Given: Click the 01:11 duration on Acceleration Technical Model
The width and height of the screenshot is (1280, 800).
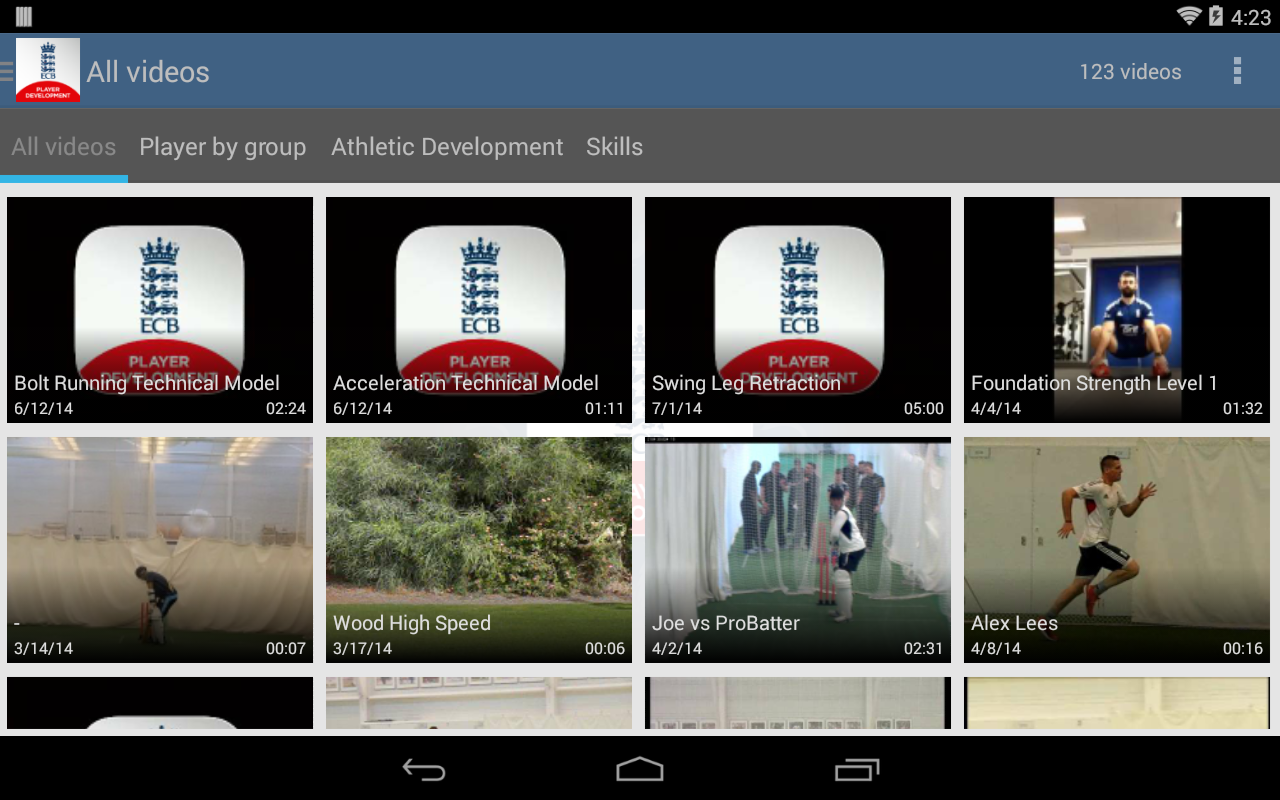Looking at the screenshot, I should point(604,408).
